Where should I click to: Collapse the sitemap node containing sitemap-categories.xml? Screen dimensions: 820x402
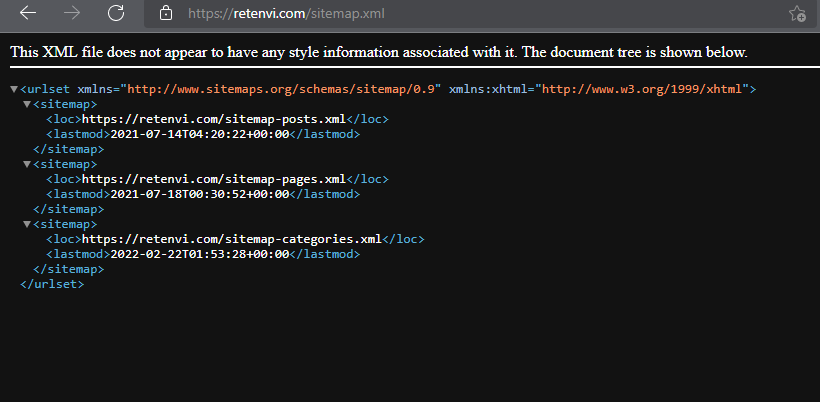click(x=27, y=224)
